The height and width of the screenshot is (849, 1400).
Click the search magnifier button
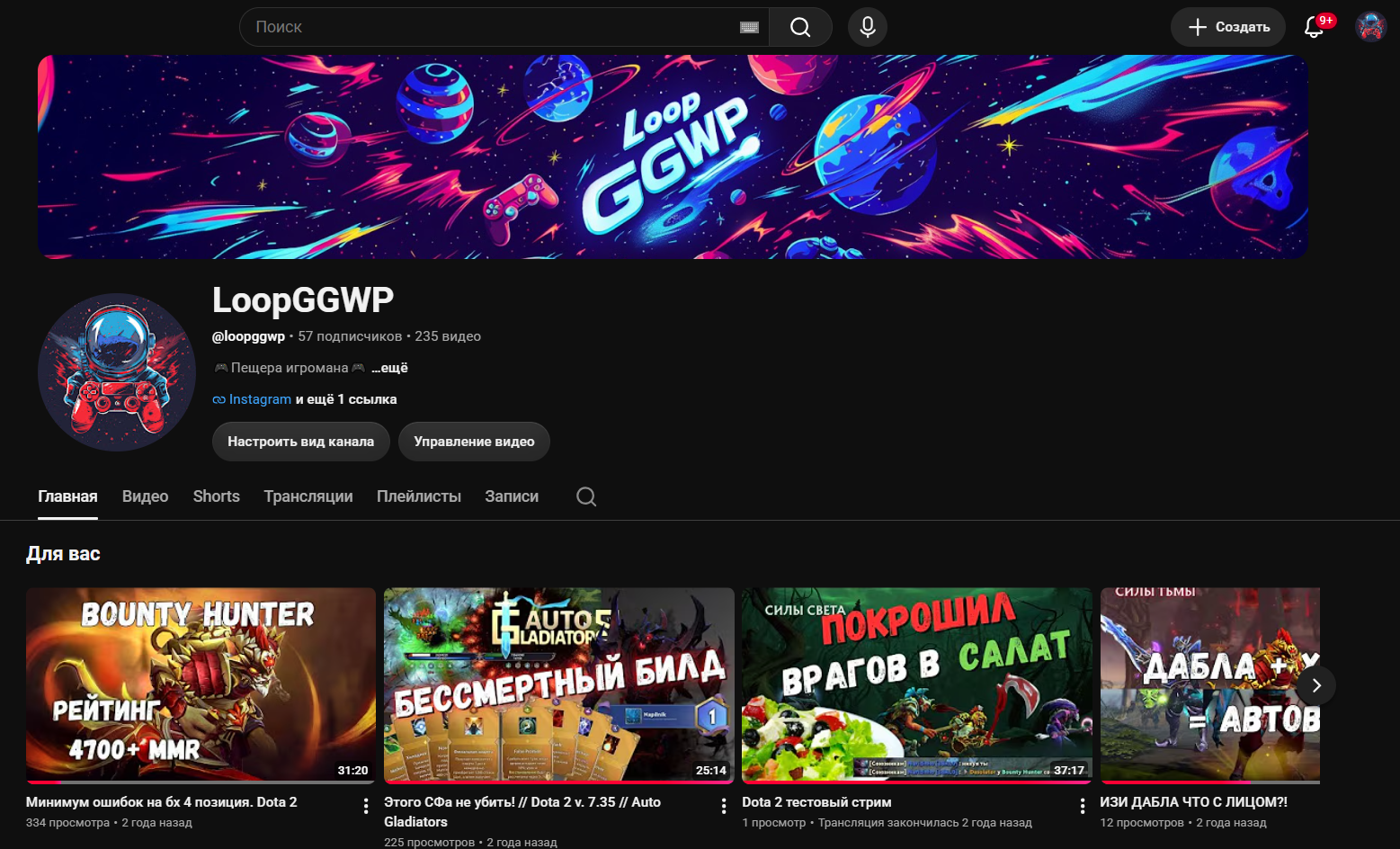[x=800, y=27]
